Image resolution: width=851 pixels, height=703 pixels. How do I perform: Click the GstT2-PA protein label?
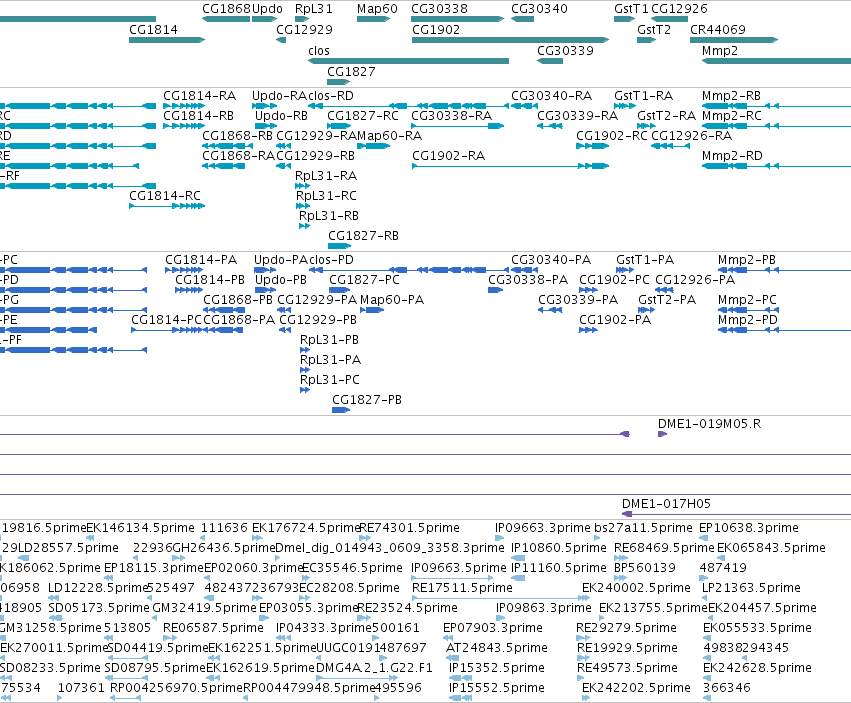click(x=667, y=300)
